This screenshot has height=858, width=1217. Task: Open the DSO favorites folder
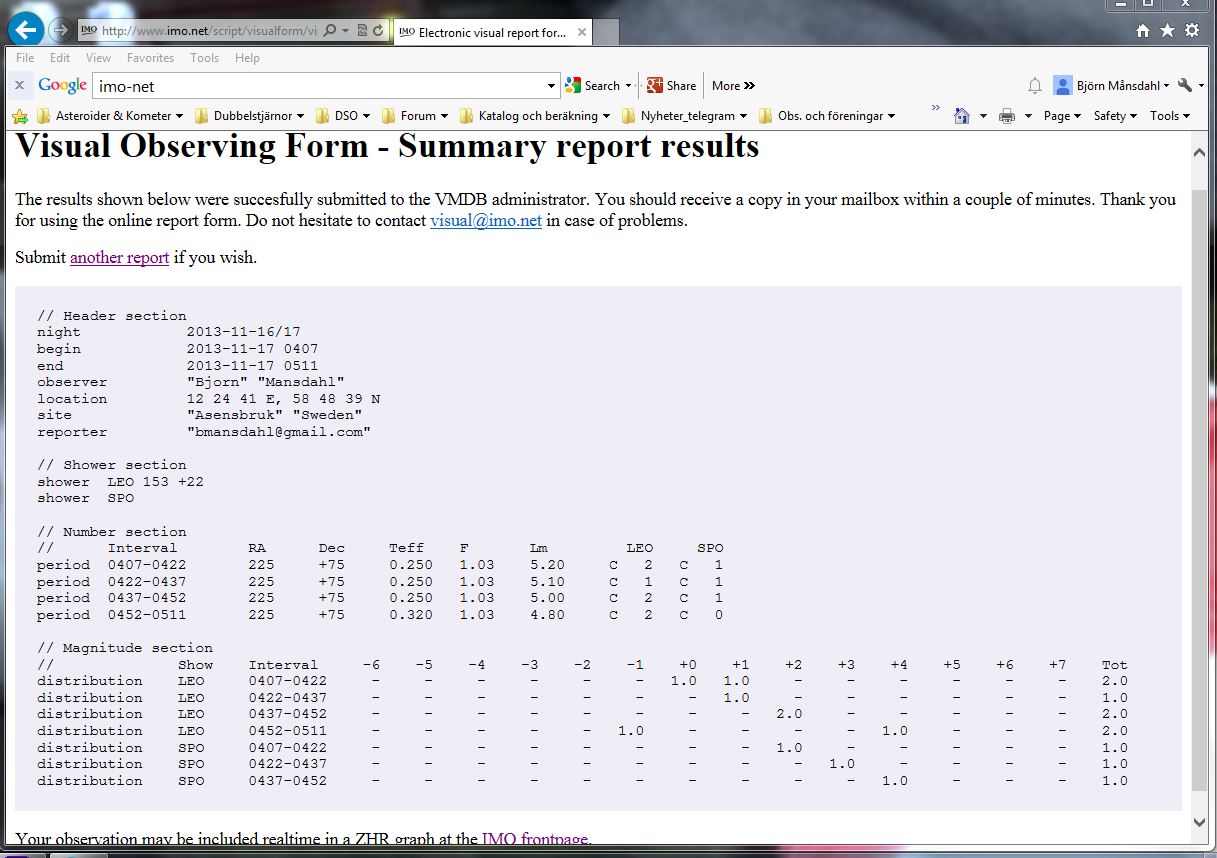click(342, 116)
